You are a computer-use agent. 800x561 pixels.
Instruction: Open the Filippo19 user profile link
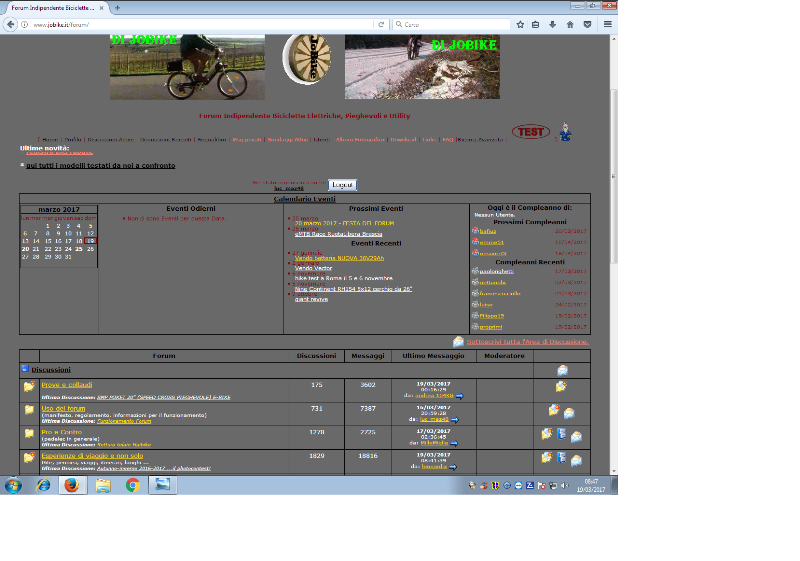point(492,316)
